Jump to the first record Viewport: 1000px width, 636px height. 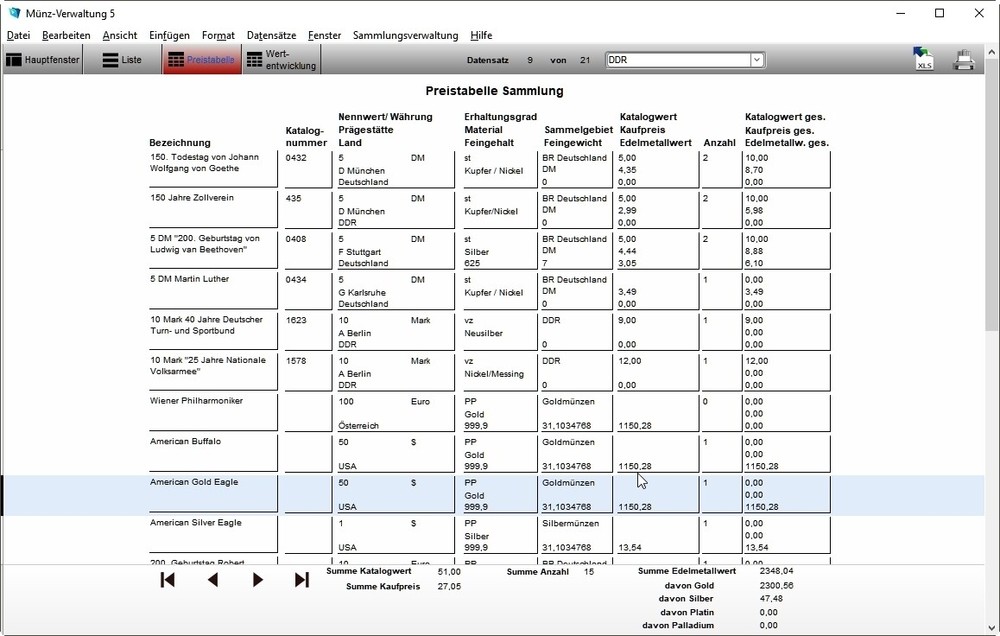point(167,579)
